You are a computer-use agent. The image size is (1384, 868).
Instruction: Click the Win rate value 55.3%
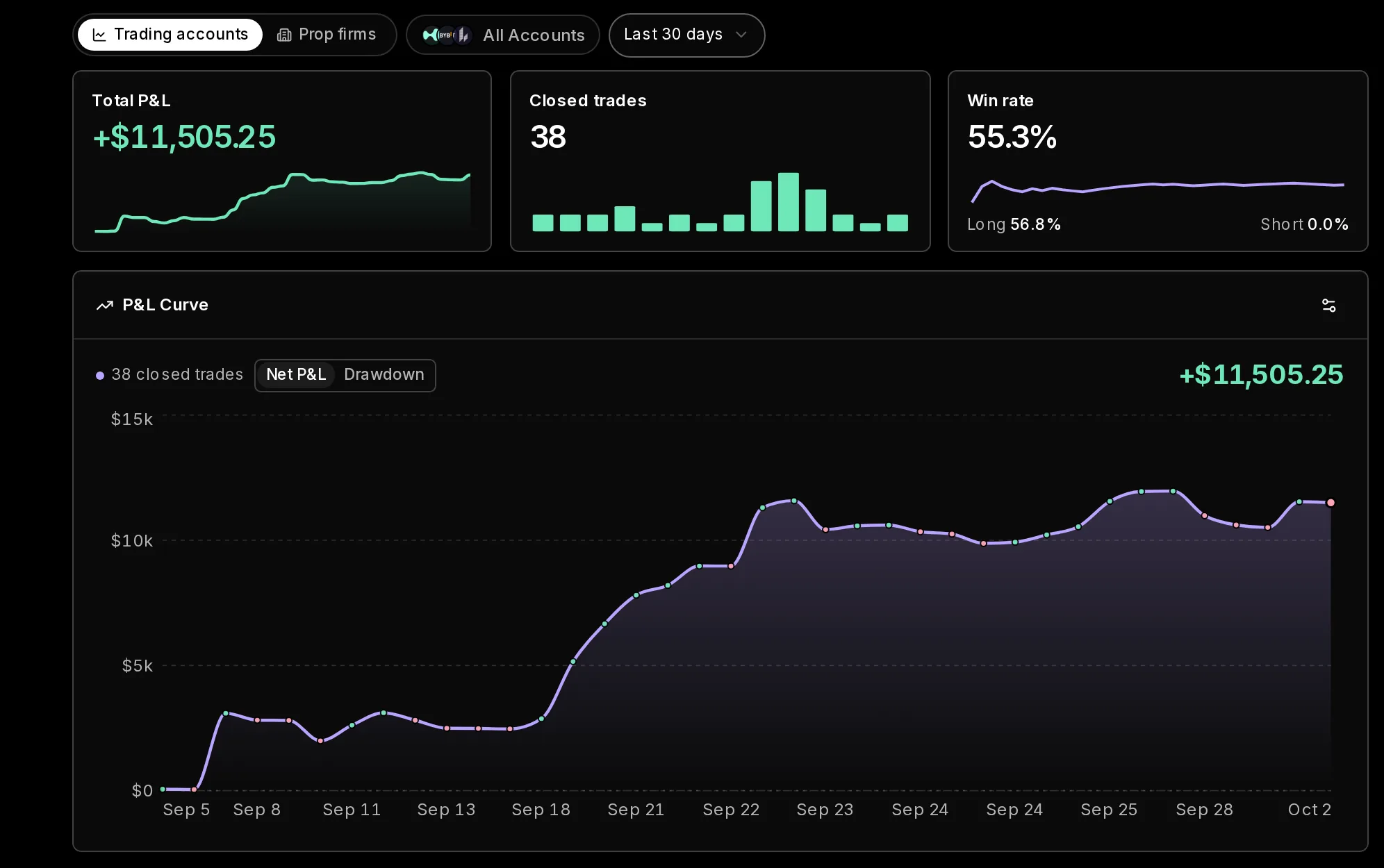(1012, 137)
